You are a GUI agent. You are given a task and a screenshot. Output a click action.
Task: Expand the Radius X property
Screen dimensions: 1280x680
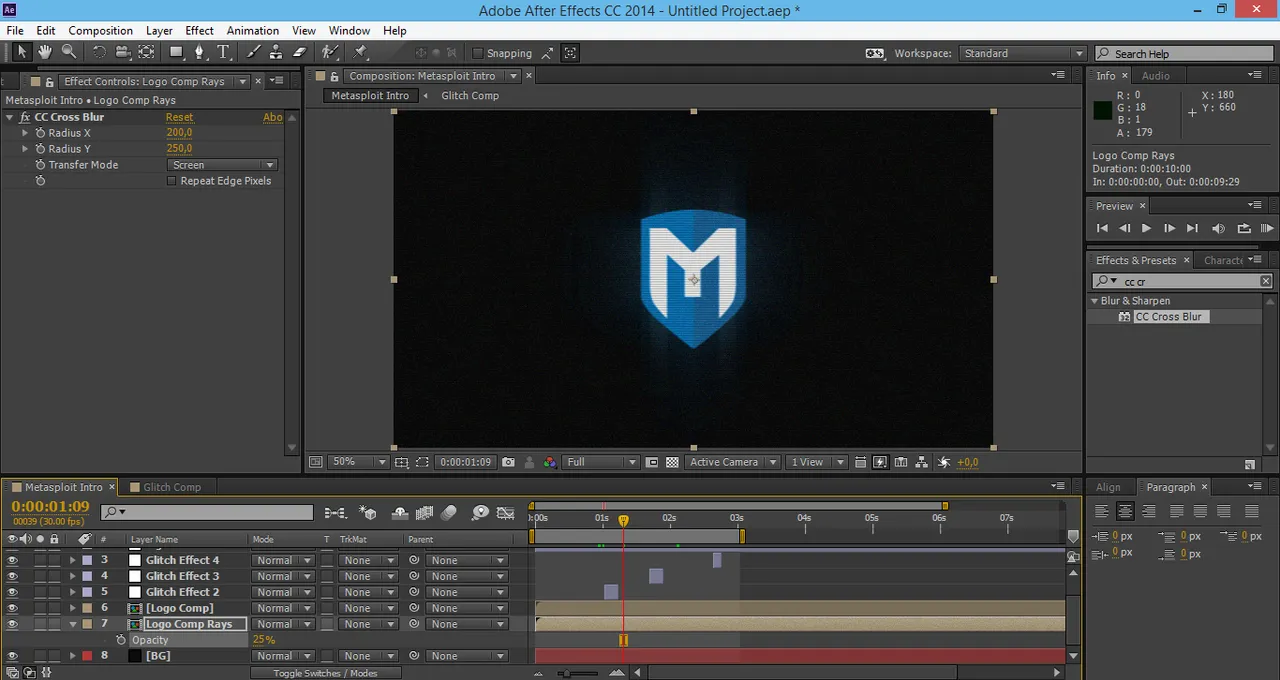(x=26, y=133)
